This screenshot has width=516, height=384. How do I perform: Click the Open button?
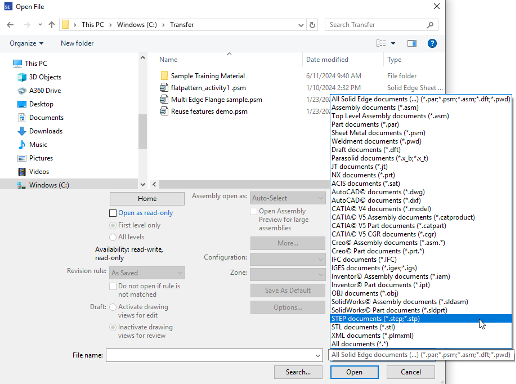354,372
